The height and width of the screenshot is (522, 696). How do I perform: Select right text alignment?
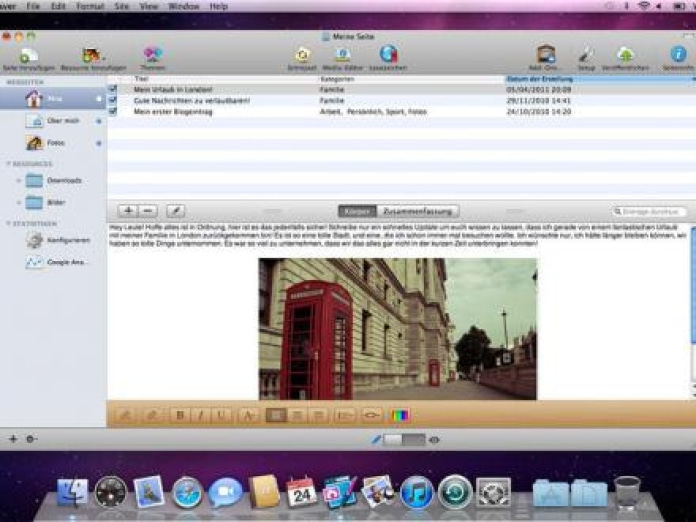point(317,415)
